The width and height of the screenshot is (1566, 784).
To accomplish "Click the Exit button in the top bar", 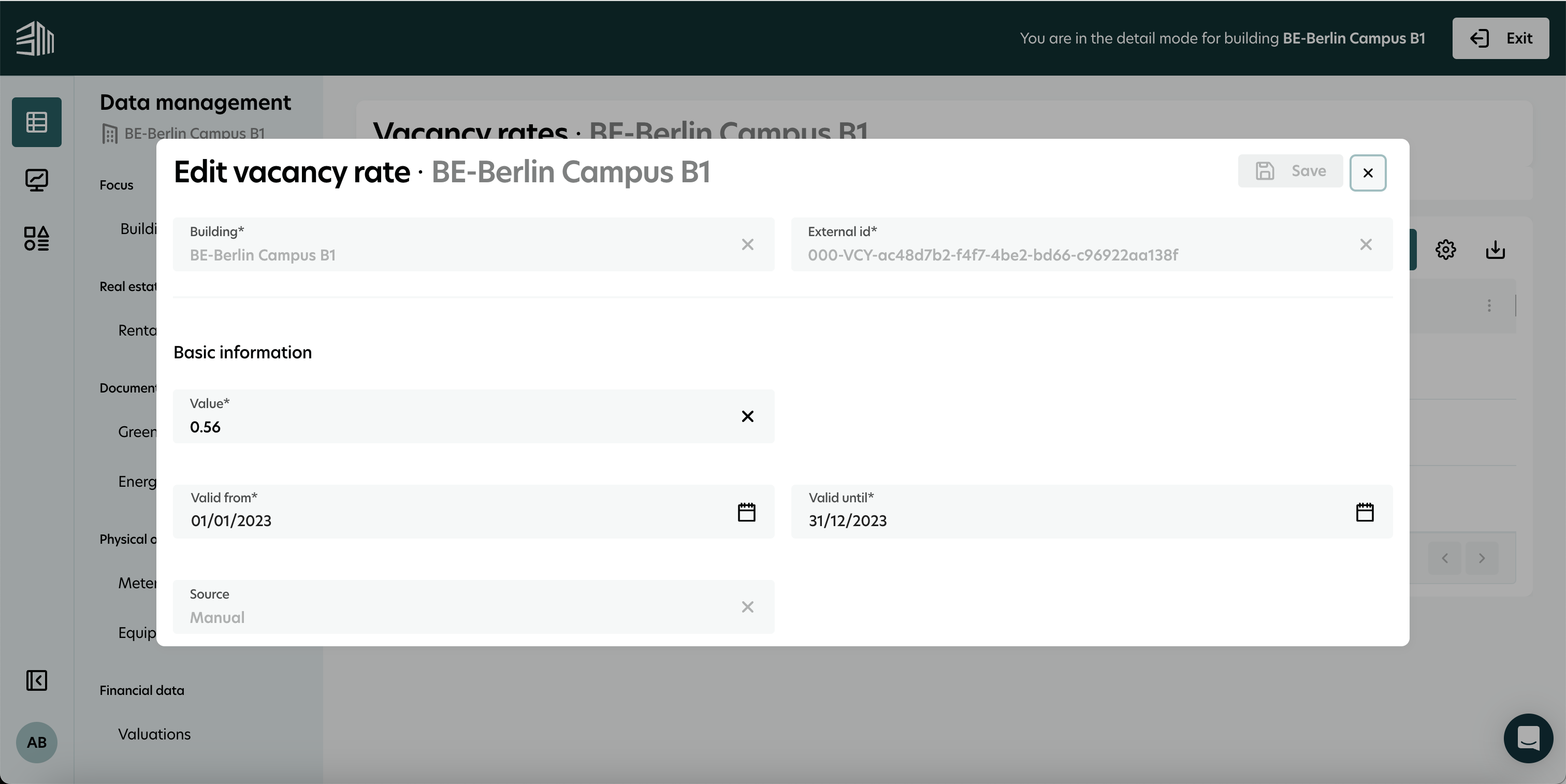I will pos(1500,38).
